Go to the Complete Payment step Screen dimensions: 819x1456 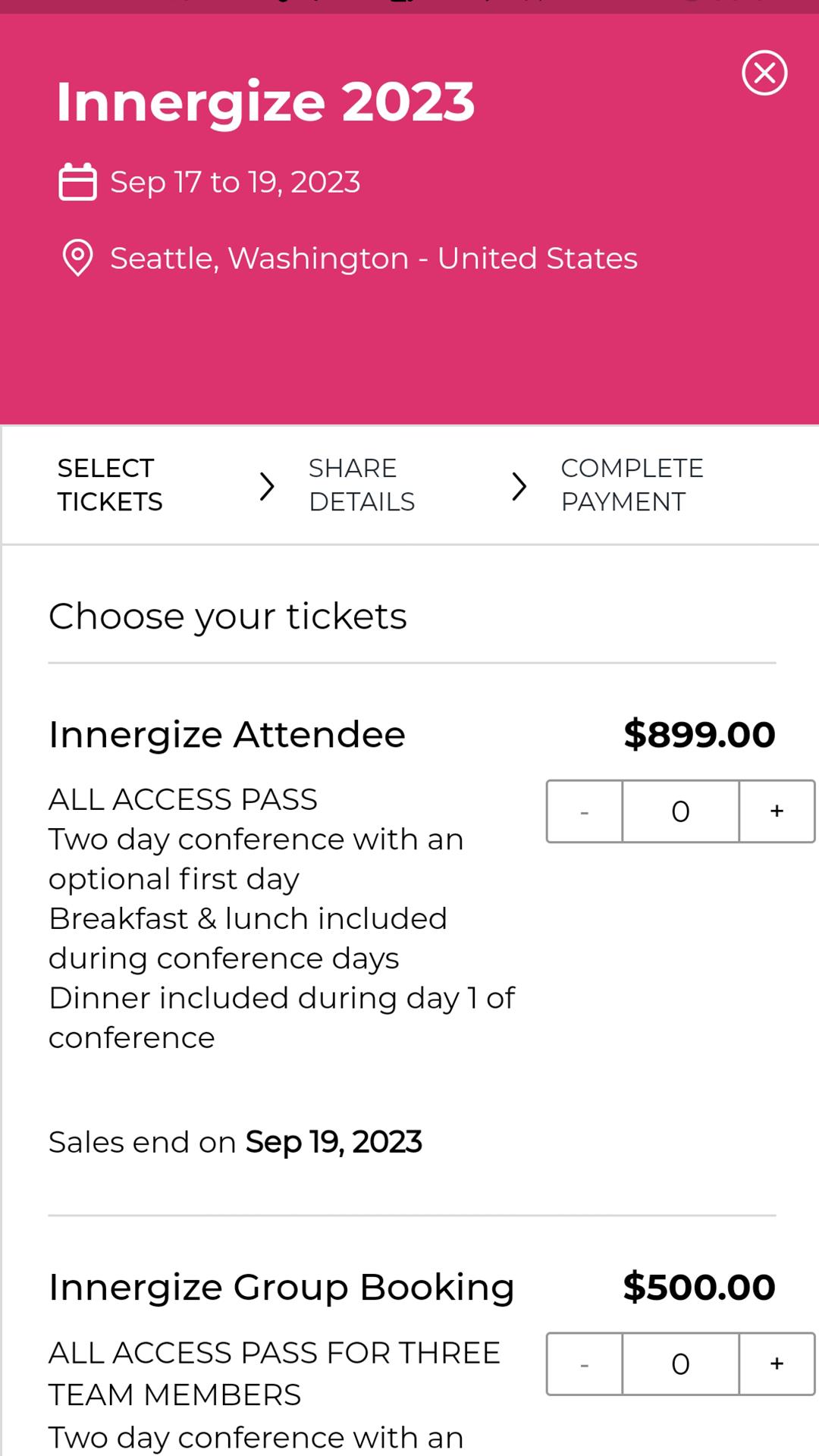pyautogui.click(x=632, y=485)
